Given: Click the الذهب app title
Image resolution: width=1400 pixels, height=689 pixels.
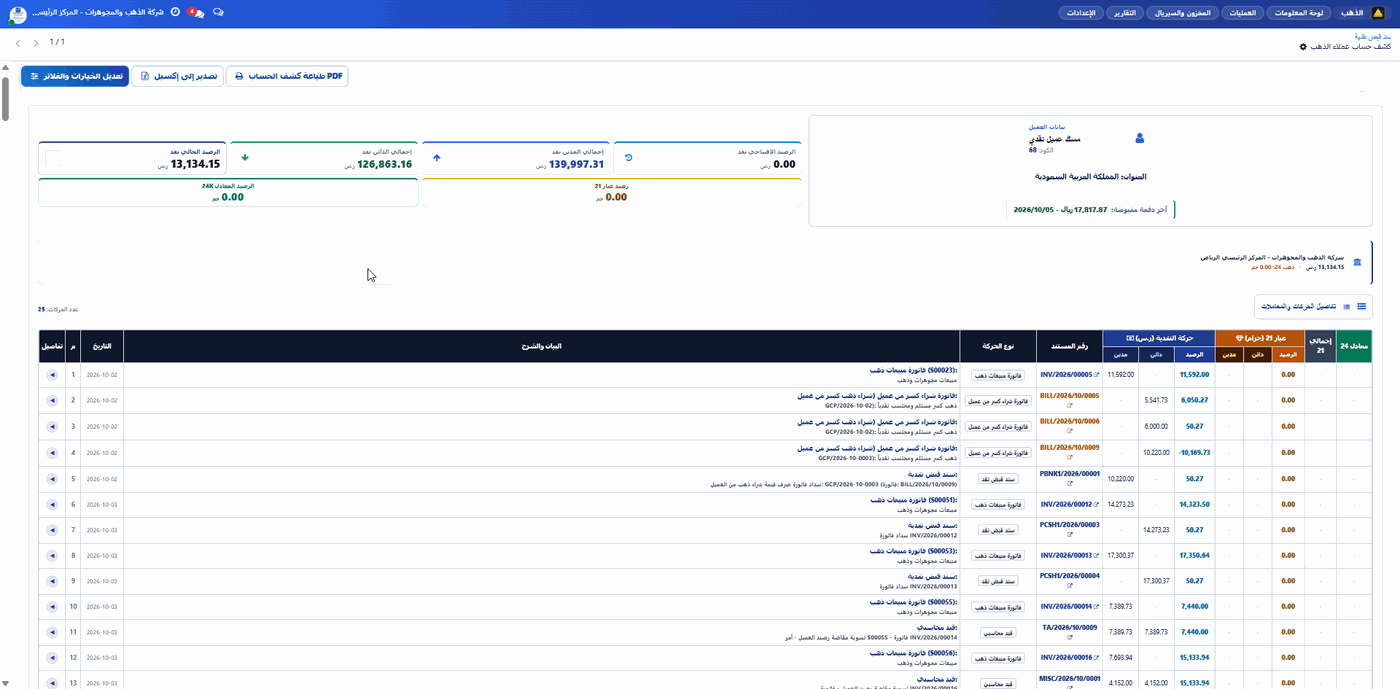Looking at the screenshot, I should point(1350,13).
